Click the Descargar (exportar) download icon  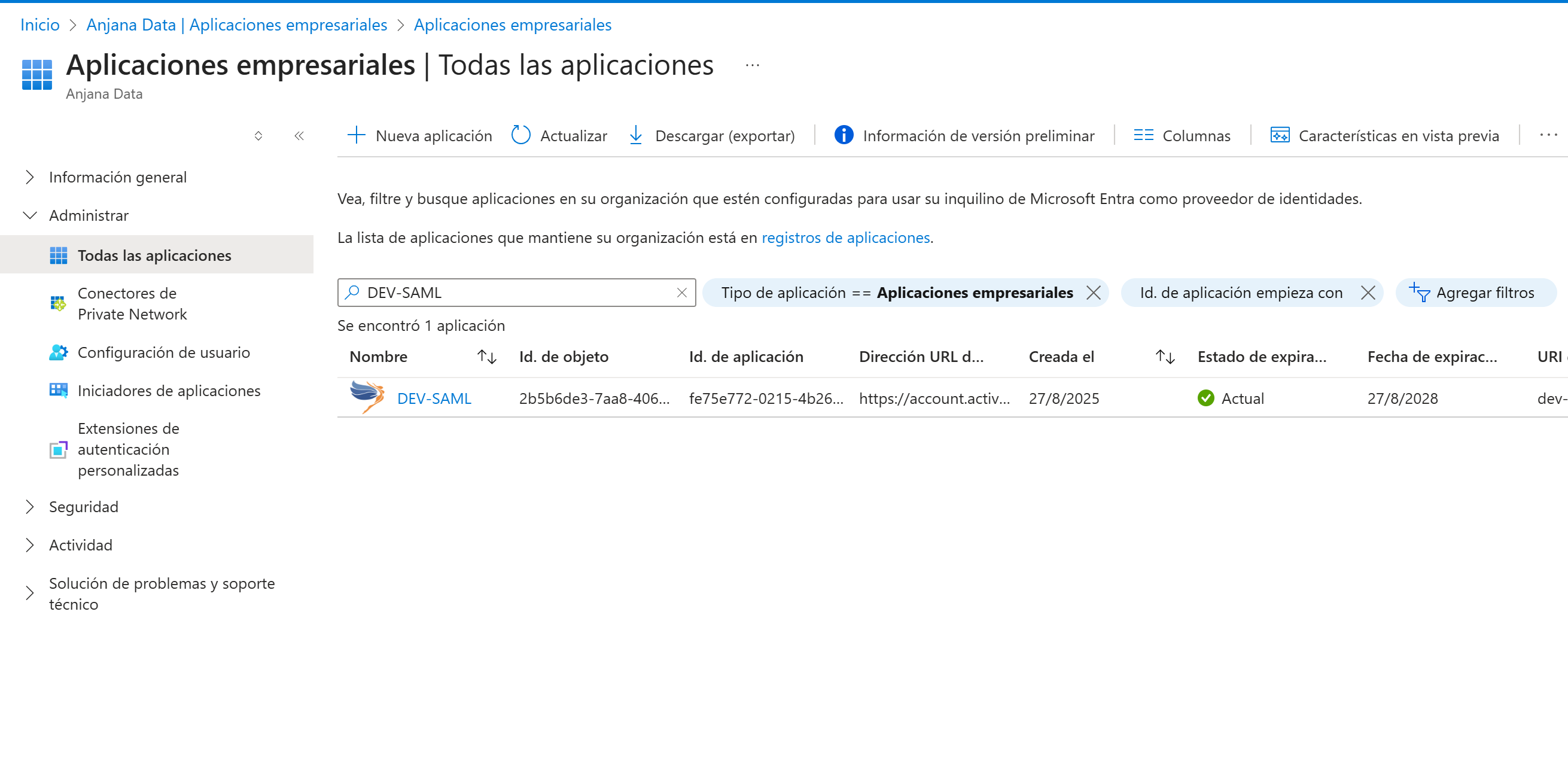click(x=635, y=135)
